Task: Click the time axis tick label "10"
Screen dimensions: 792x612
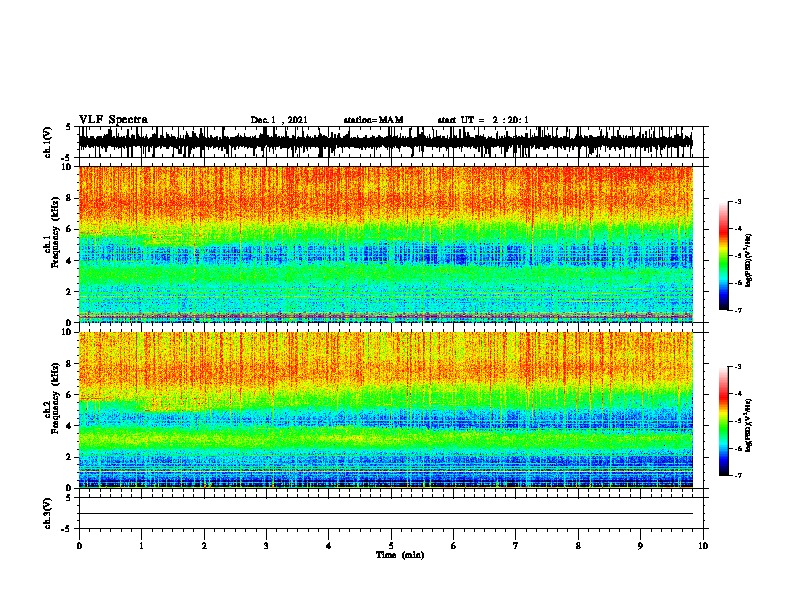Action: pos(703,546)
